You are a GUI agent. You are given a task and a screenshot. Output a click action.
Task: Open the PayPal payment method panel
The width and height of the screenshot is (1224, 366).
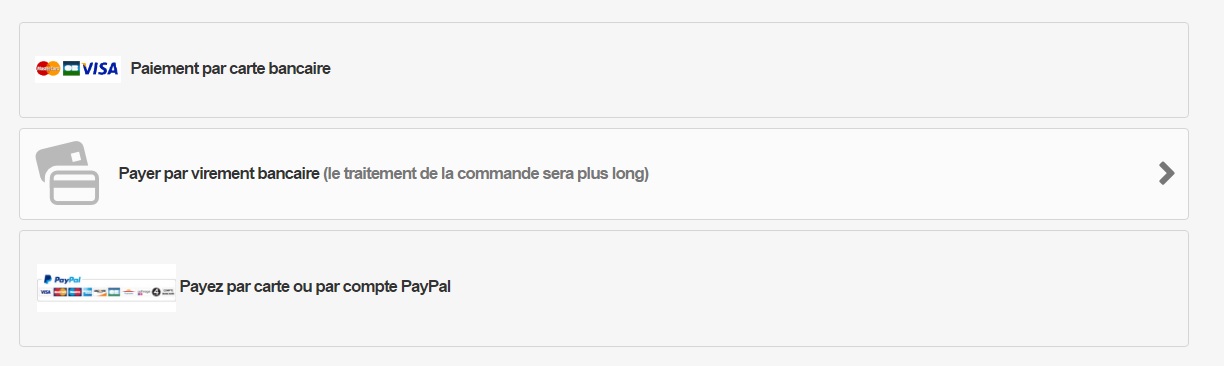click(604, 288)
